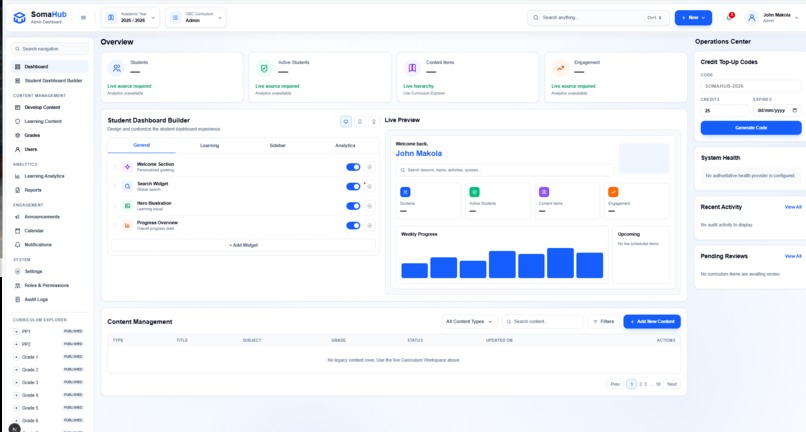This screenshot has height=432, width=806.
Task: Open settings for Progress Overview widget
Action: point(369,226)
